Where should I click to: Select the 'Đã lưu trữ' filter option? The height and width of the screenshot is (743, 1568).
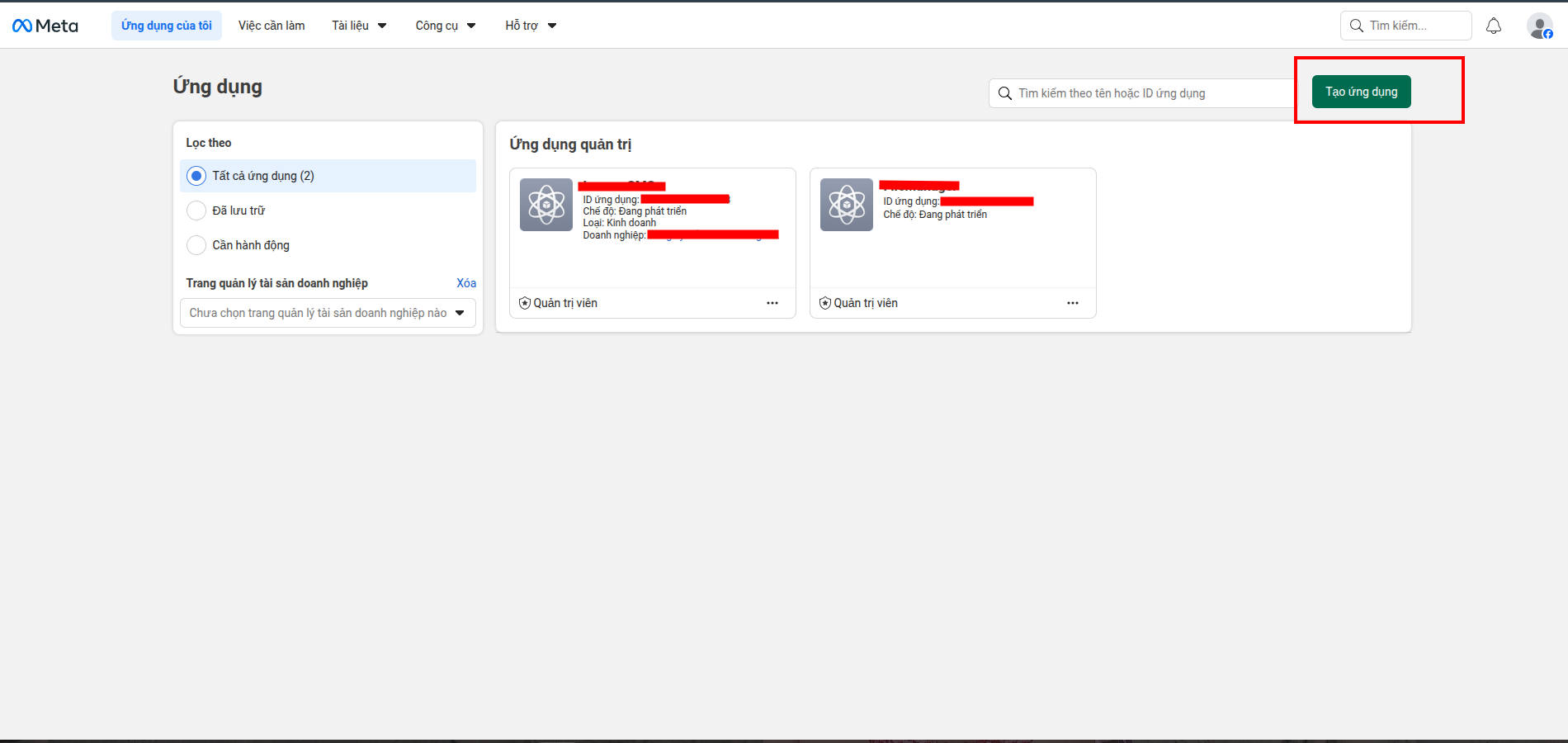(x=196, y=211)
